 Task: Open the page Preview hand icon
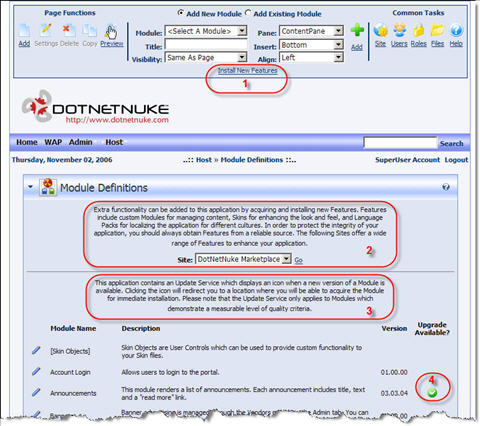[x=111, y=31]
